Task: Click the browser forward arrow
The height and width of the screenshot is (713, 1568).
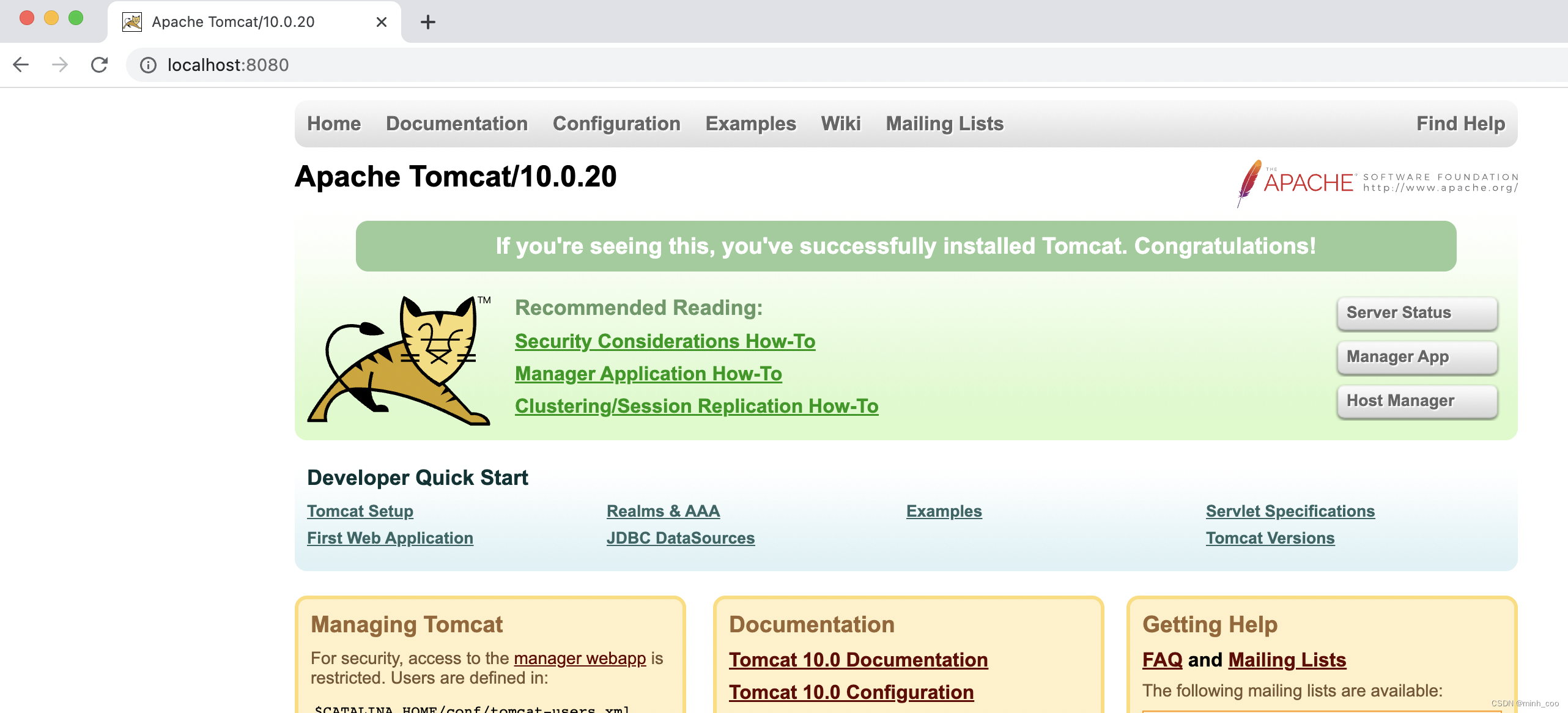Action: click(60, 65)
